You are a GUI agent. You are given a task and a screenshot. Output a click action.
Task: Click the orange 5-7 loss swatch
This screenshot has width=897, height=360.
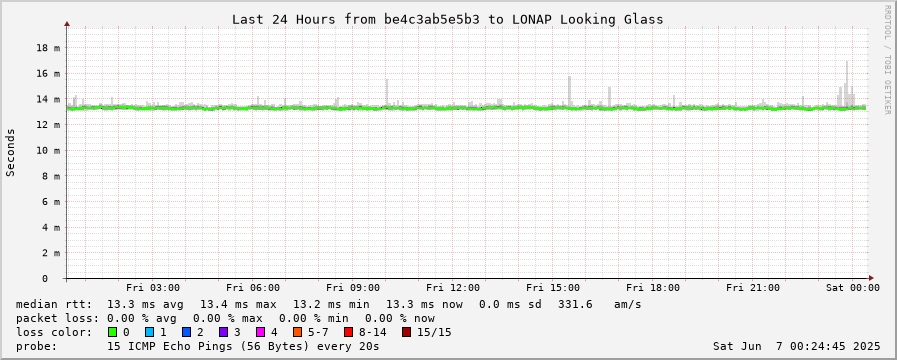[297, 332]
